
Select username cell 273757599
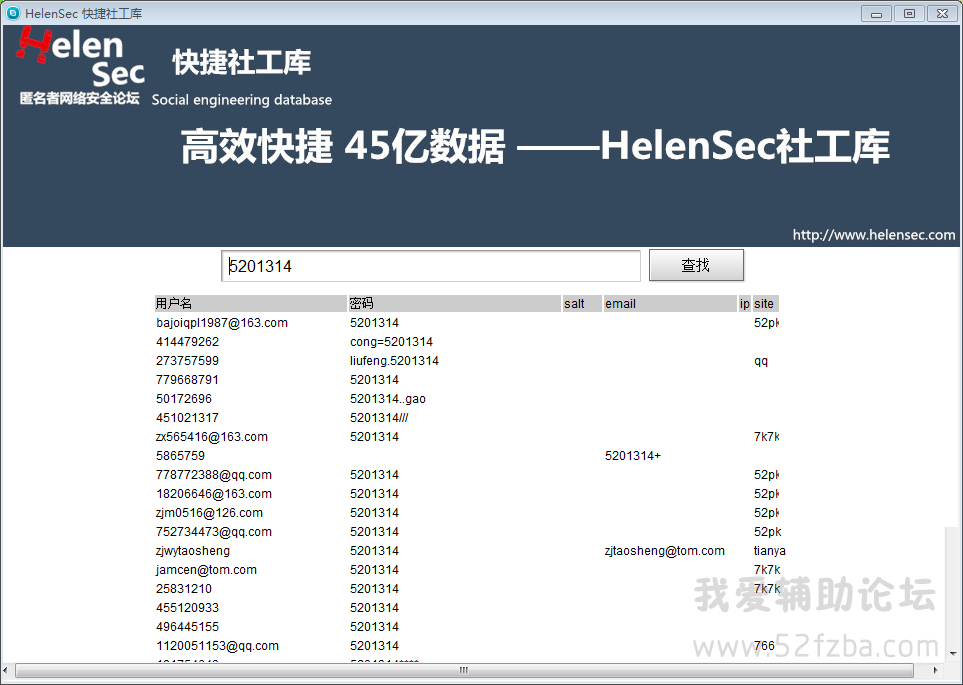pyautogui.click(x=187, y=361)
